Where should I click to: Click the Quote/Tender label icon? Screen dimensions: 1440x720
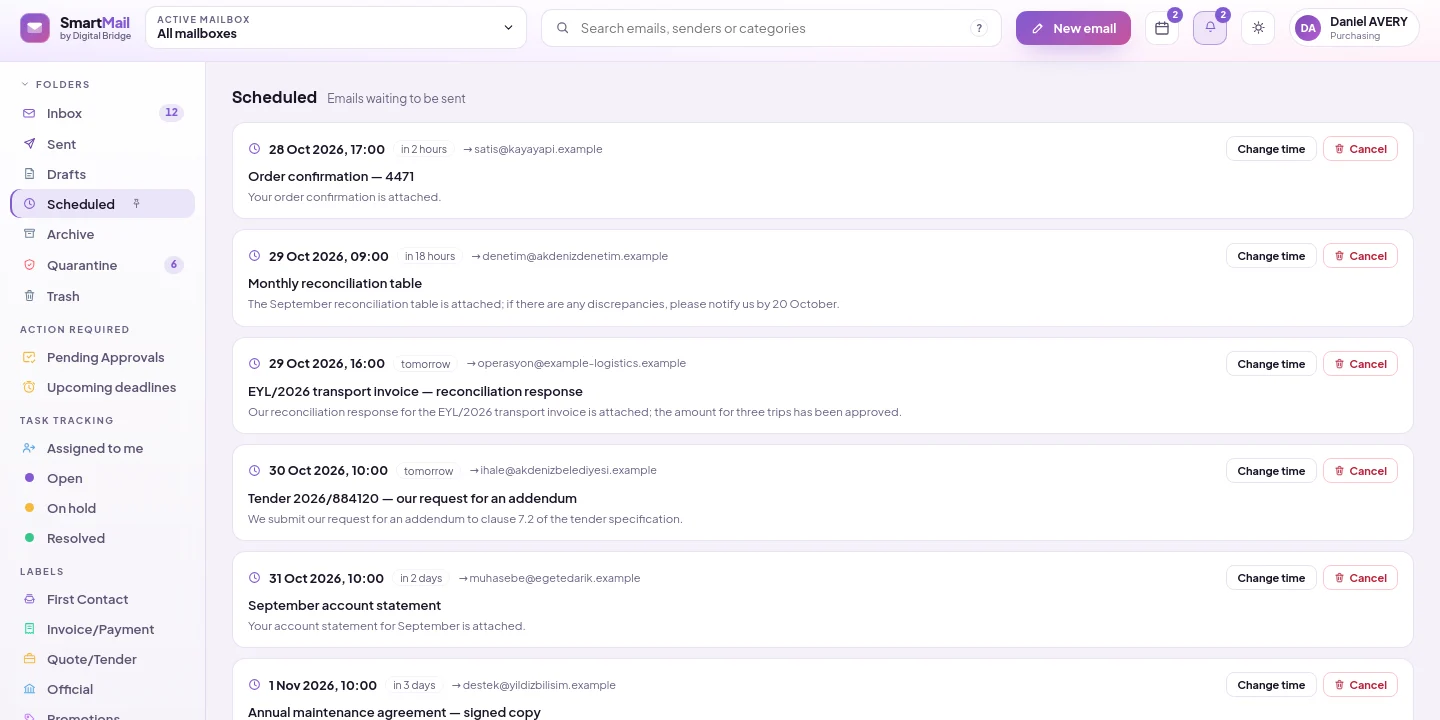[29, 659]
